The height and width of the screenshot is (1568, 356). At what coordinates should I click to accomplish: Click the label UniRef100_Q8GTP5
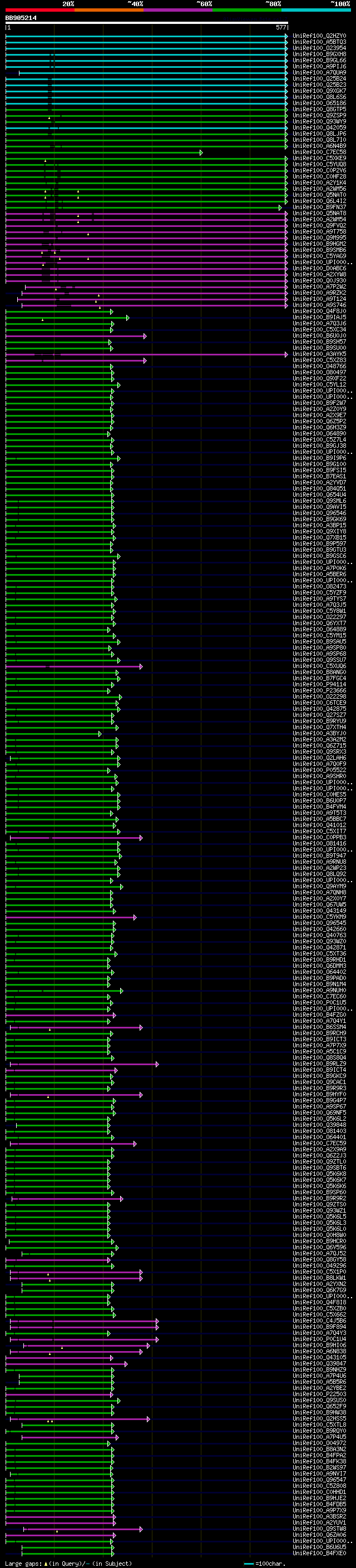point(319,110)
